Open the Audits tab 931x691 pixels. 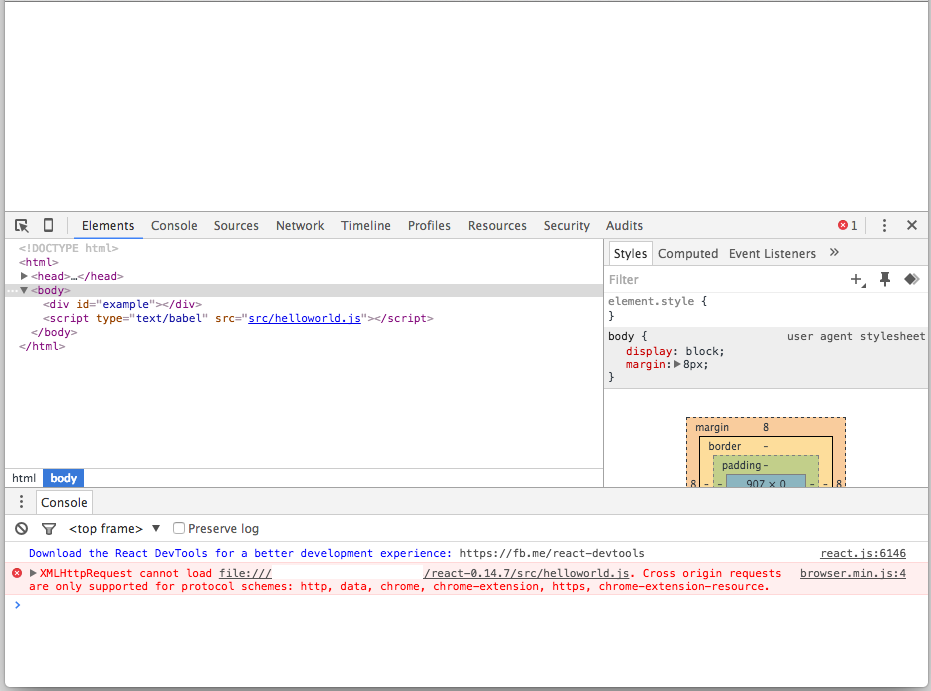pyautogui.click(x=624, y=226)
